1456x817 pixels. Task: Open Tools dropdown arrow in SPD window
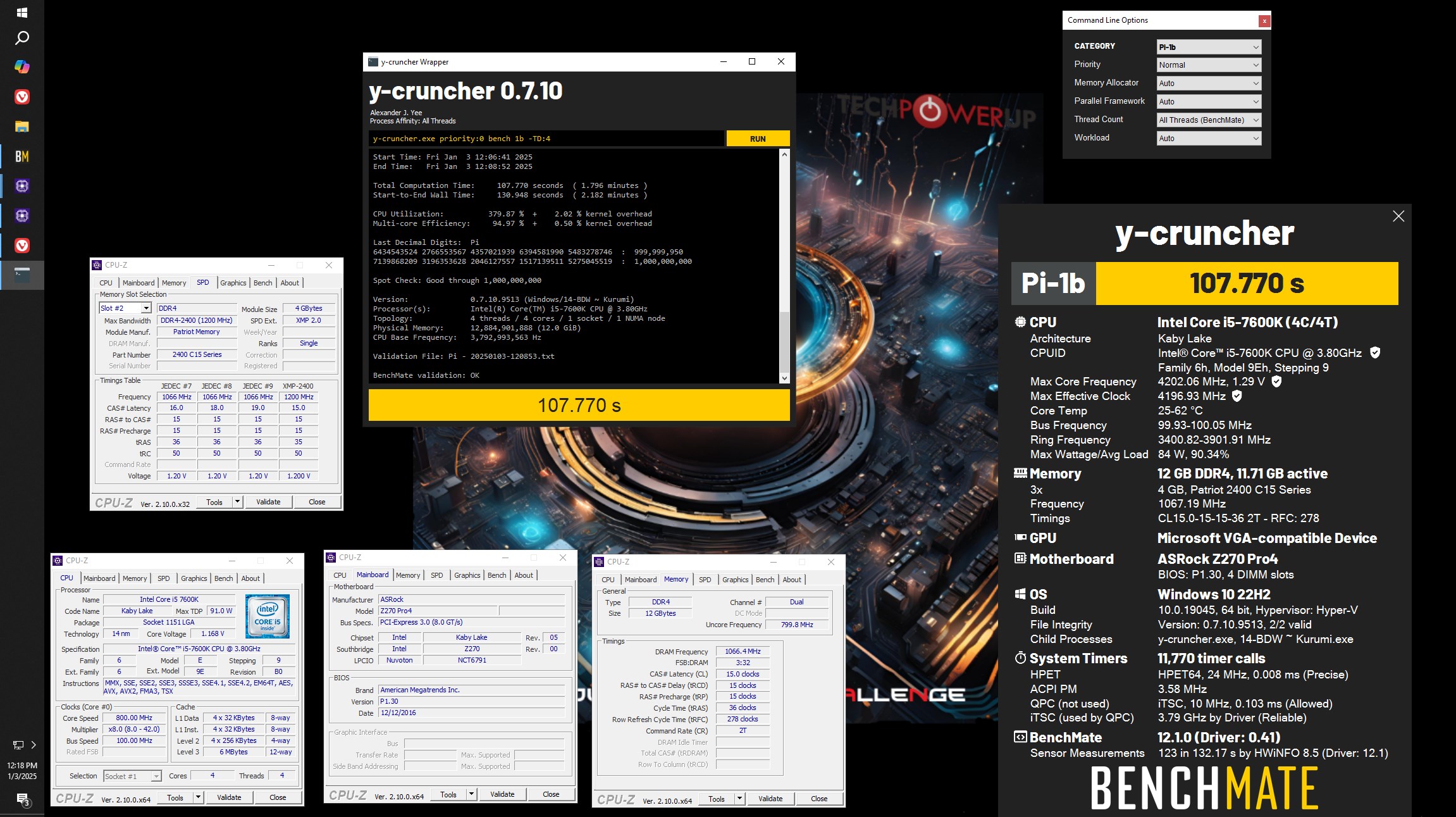pyautogui.click(x=237, y=502)
